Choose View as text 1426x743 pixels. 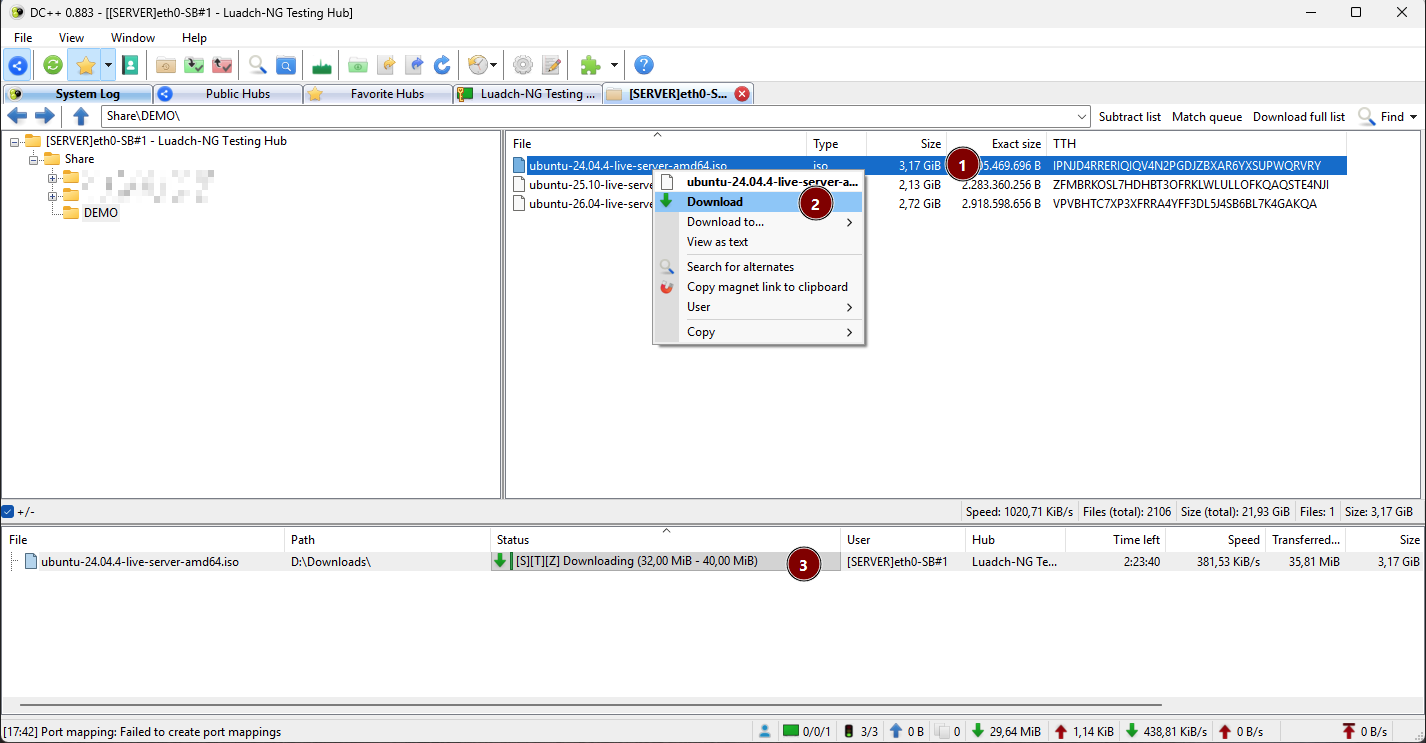(758, 242)
